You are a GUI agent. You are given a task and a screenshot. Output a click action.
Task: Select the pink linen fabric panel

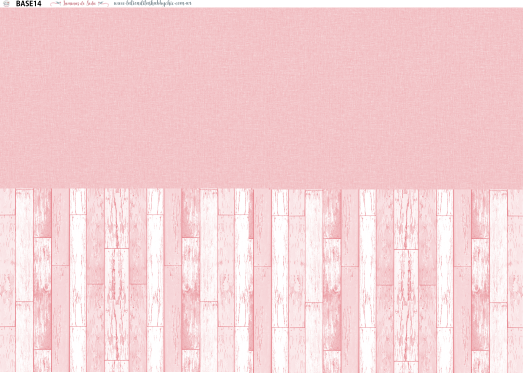tap(262, 98)
